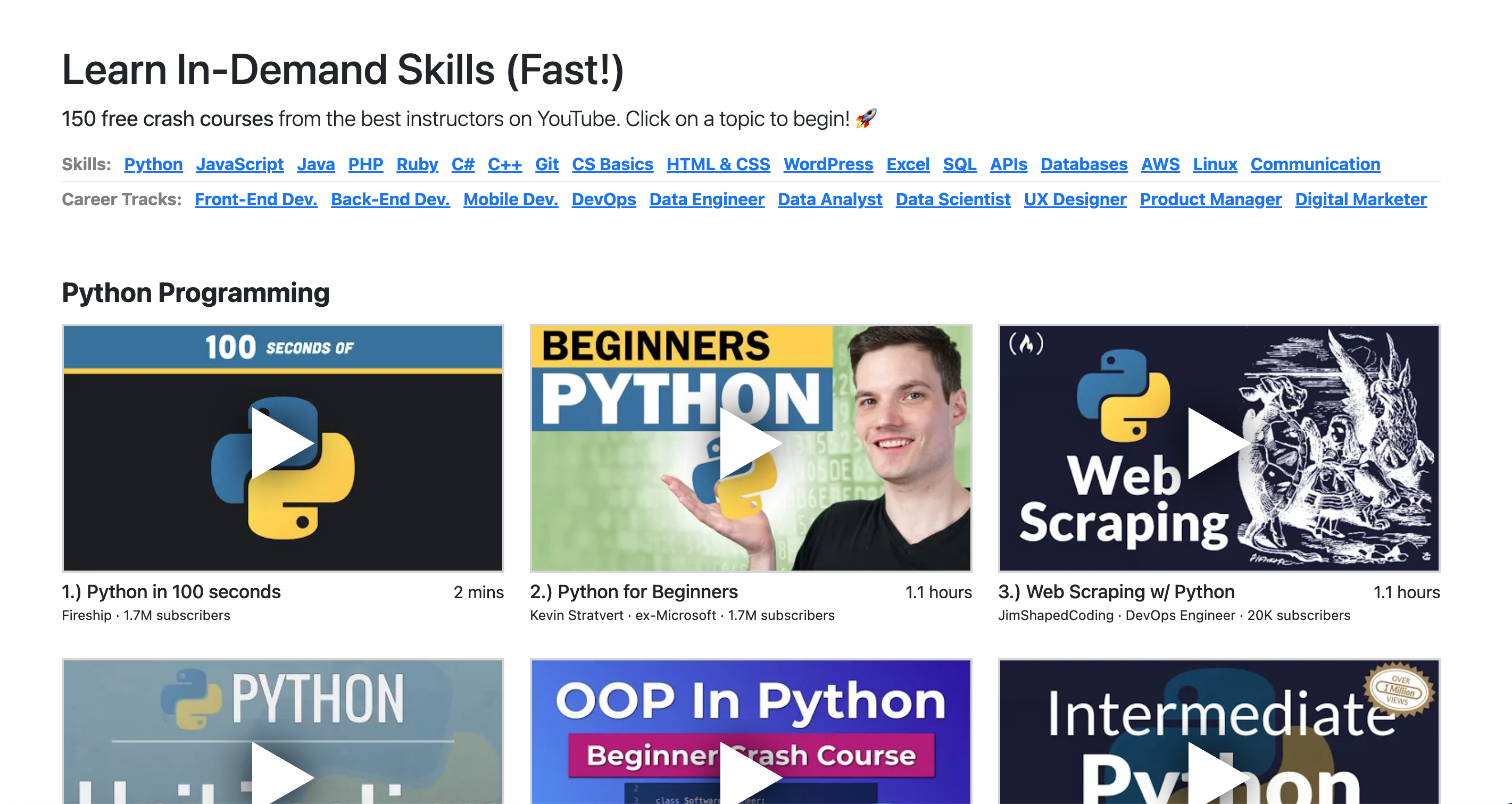
Task: Open the Back-End Dev. career track
Action: click(391, 199)
